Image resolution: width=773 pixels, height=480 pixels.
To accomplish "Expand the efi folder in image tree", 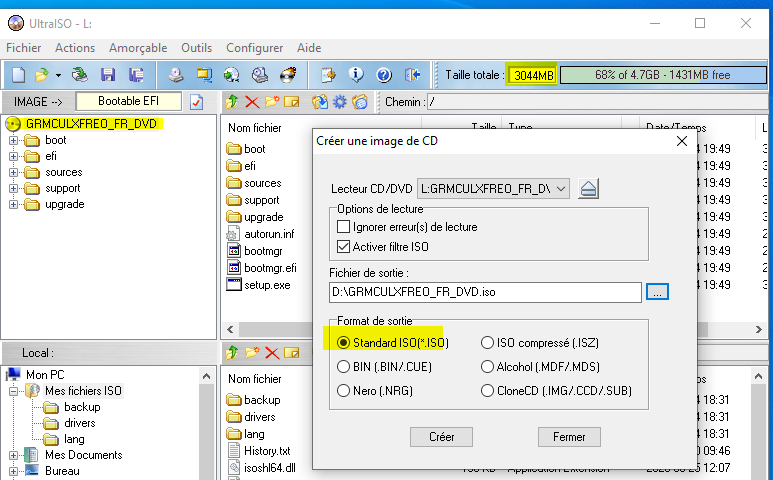I will pos(13,157).
